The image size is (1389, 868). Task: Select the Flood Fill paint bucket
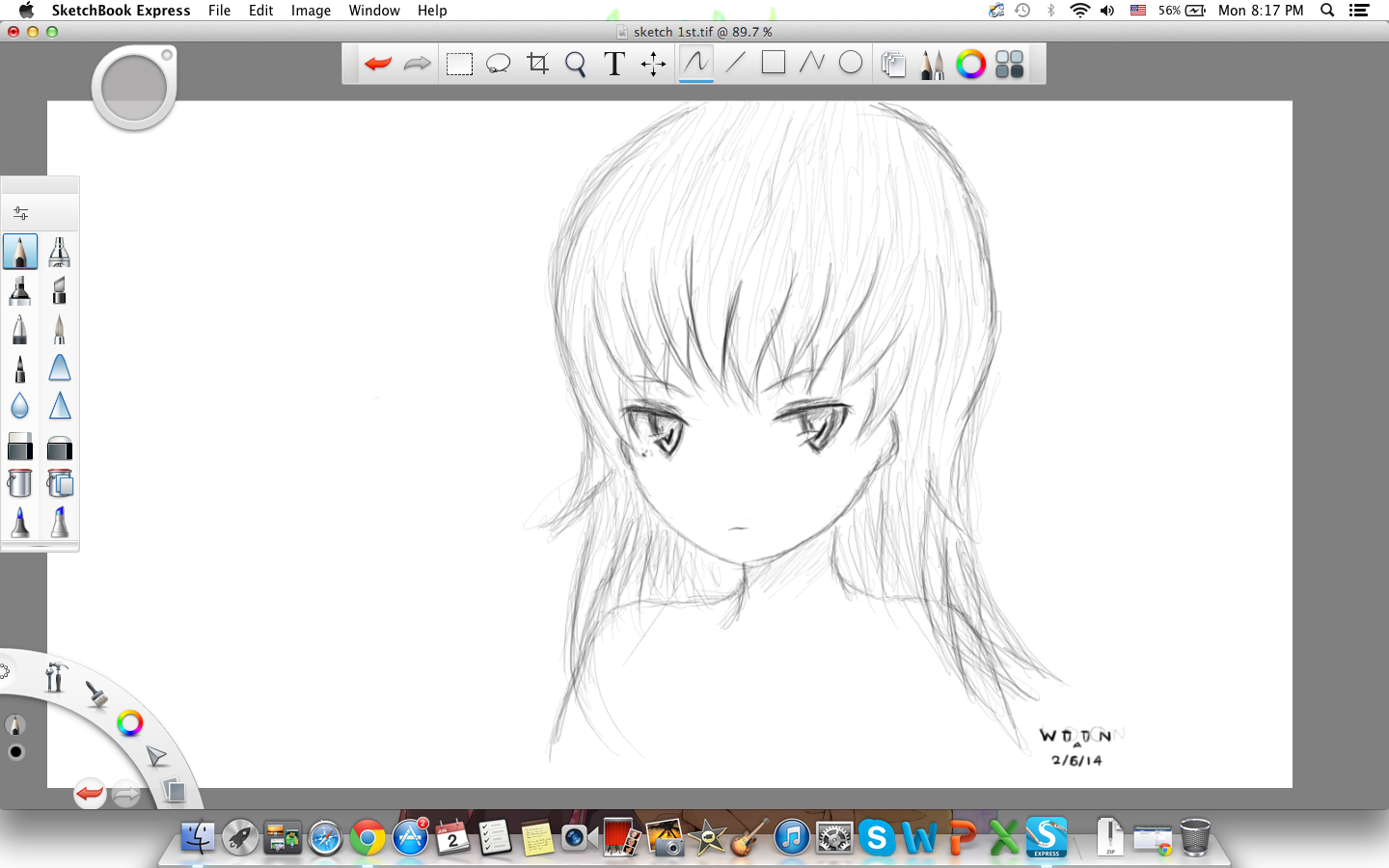click(20, 483)
